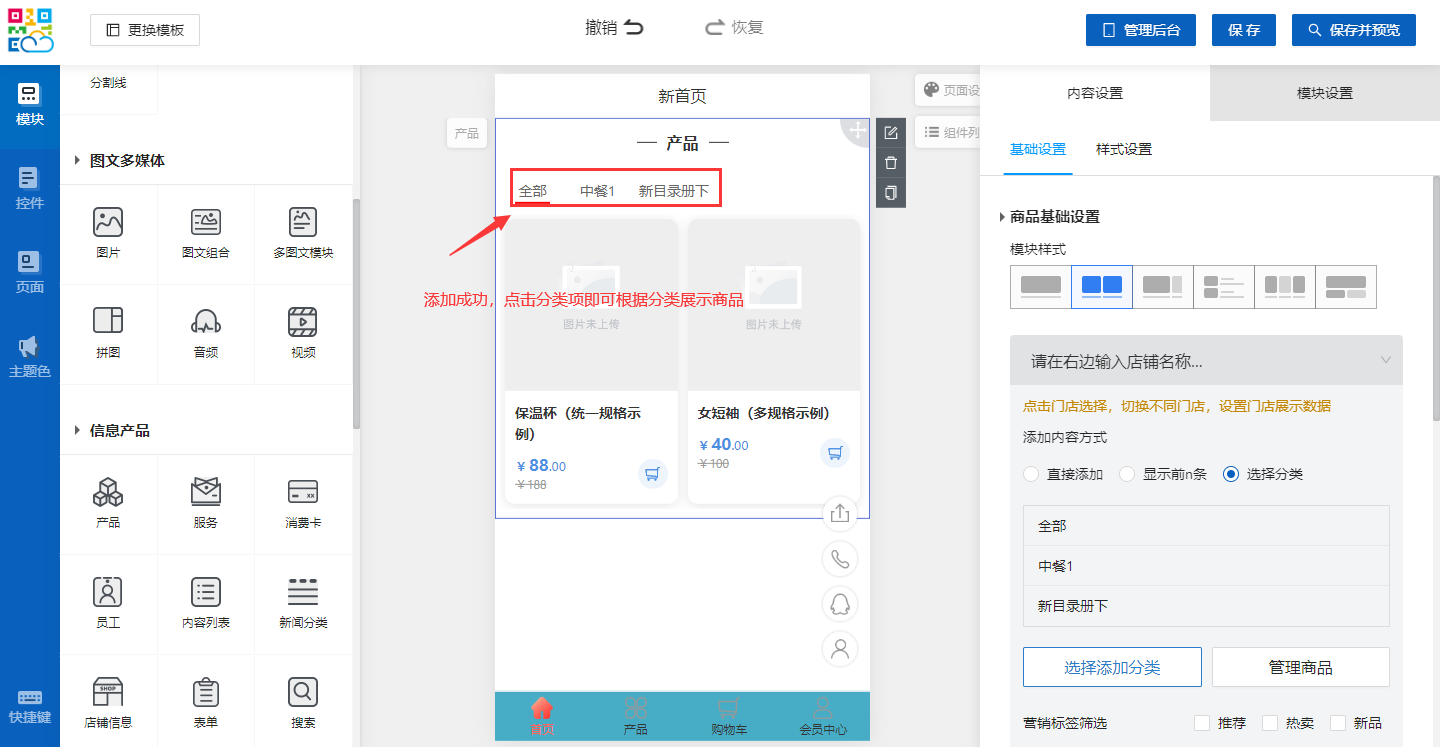Click the 保存并预览 button
This screenshot has width=1440, height=747.
pyautogui.click(x=1360, y=30)
